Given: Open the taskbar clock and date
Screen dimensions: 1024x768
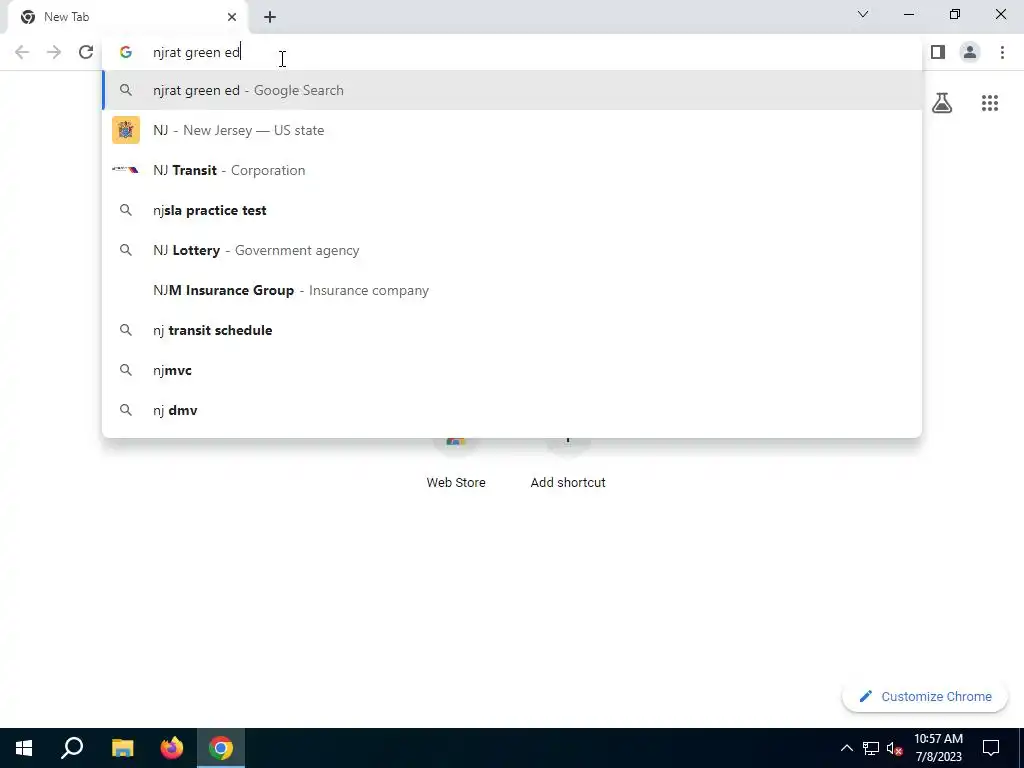Looking at the screenshot, I should pyautogui.click(x=938, y=748).
